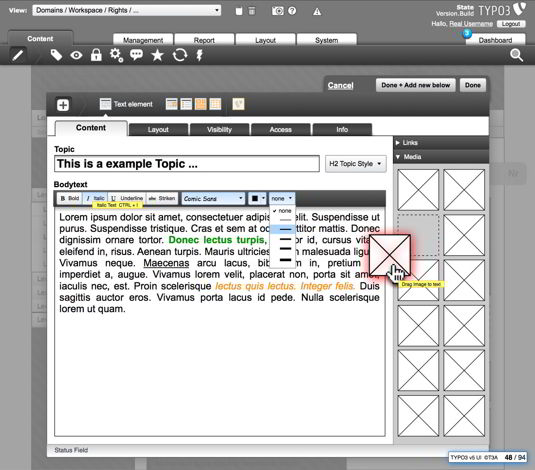Collapse the Media panel
Image resolution: width=535 pixels, height=470 pixels.
441,157
